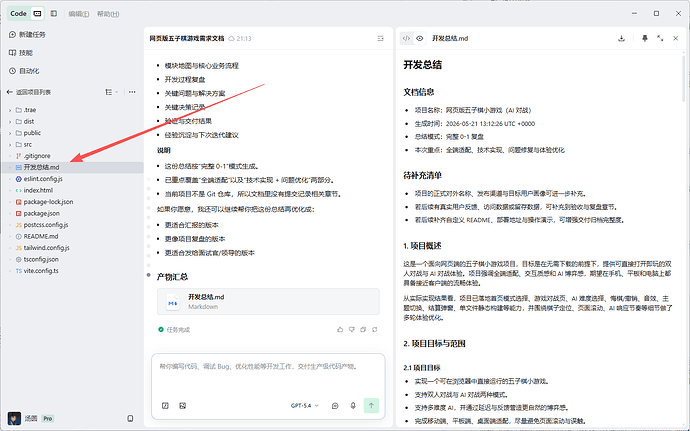Switch to rendered preview with eye icon
The width and height of the screenshot is (690, 431).
420,38
